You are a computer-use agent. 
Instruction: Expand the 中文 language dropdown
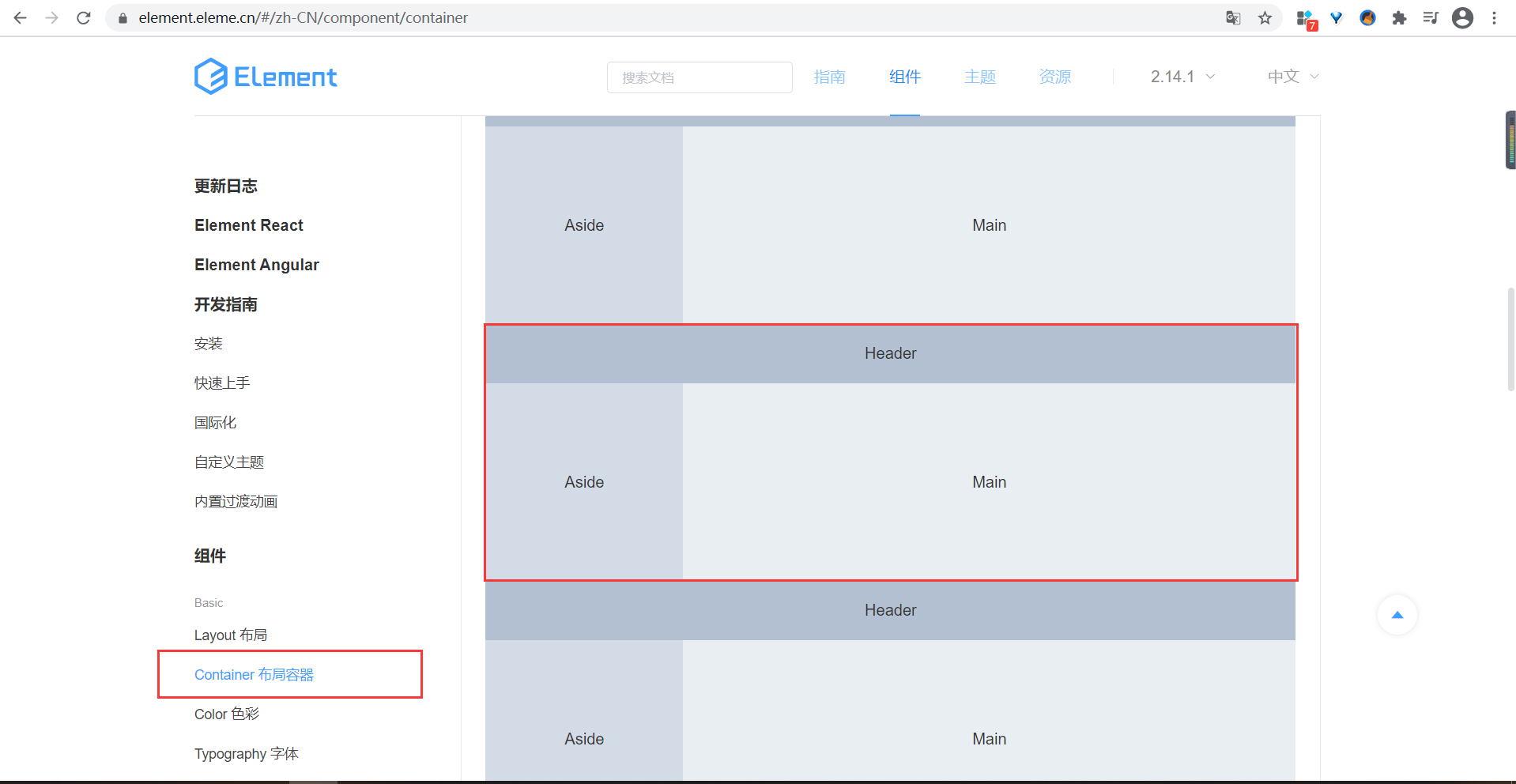click(1293, 77)
